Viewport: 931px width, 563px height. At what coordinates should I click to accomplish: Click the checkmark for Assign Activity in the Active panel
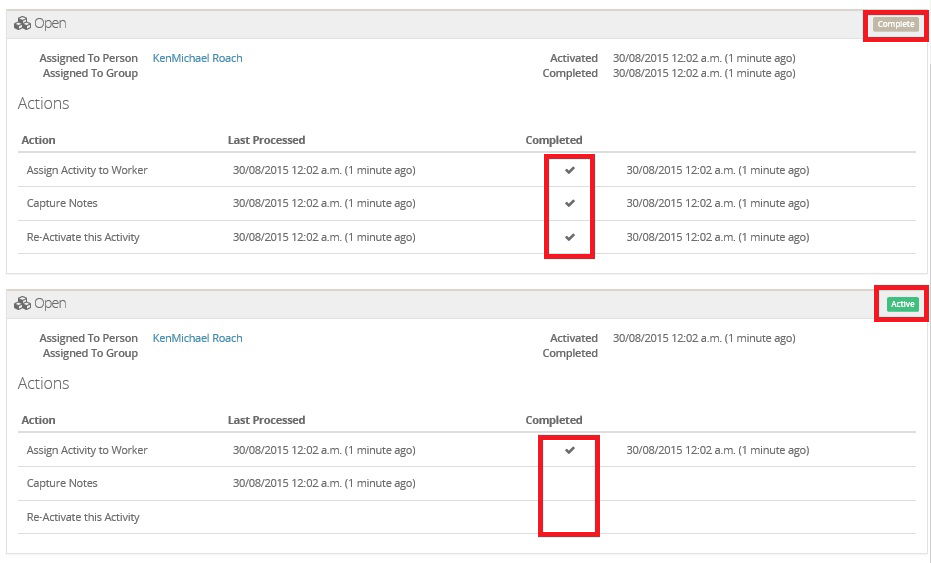tap(570, 451)
